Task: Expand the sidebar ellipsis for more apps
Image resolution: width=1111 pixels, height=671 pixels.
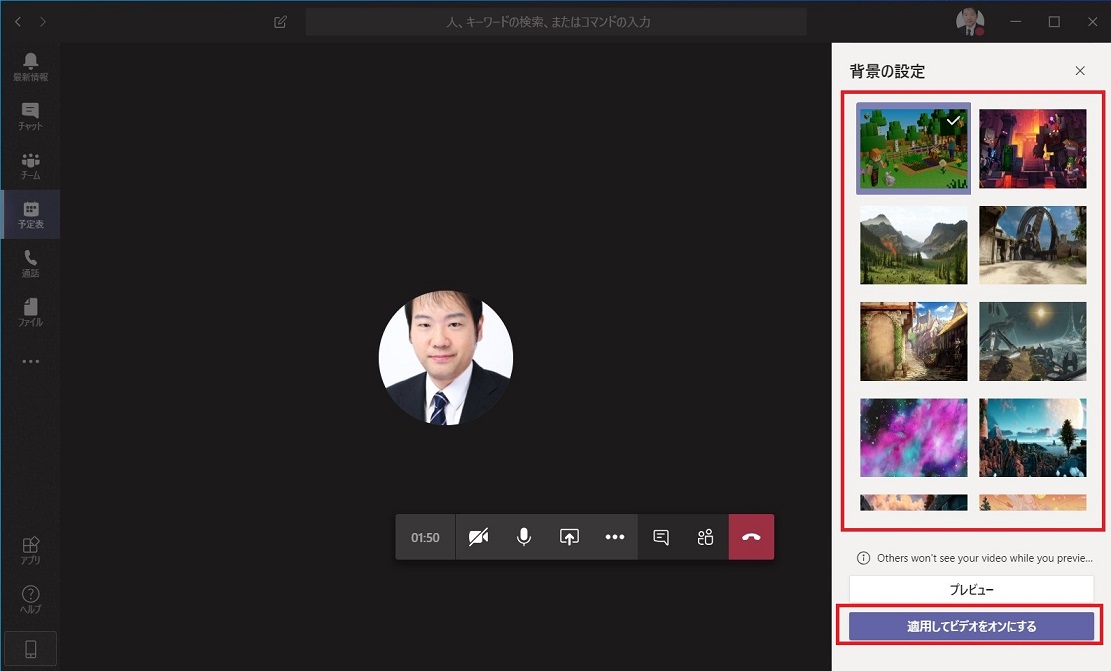Action: tap(29, 361)
